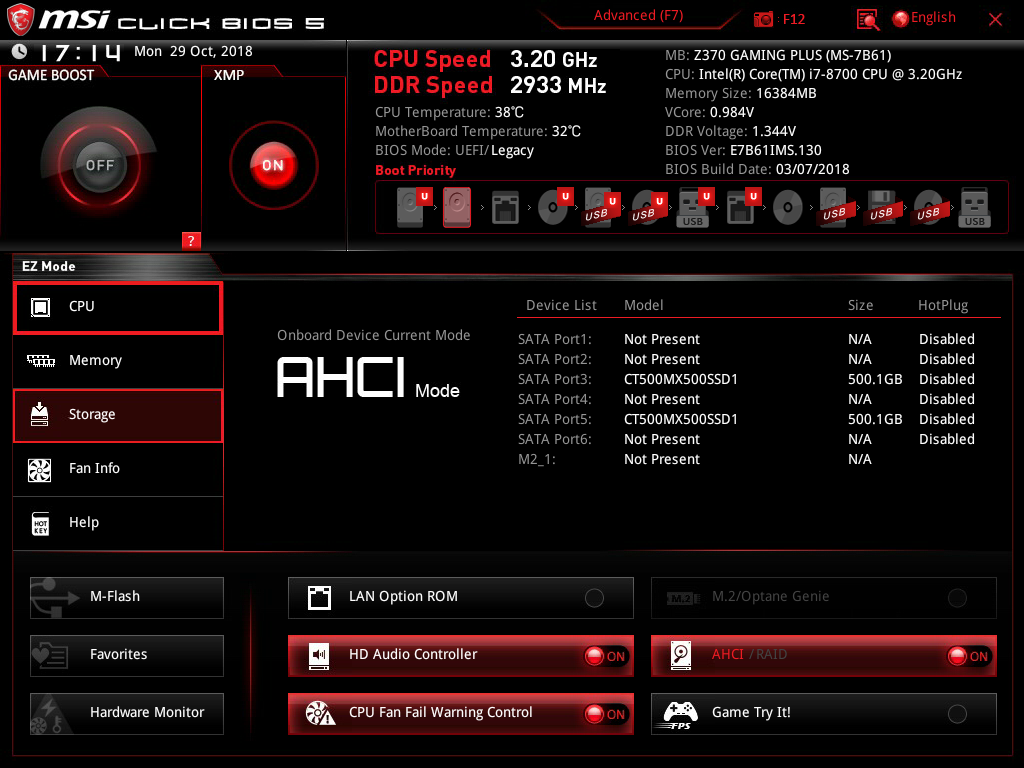
Task: Turn on the Game Boost knob
Action: click(99, 165)
